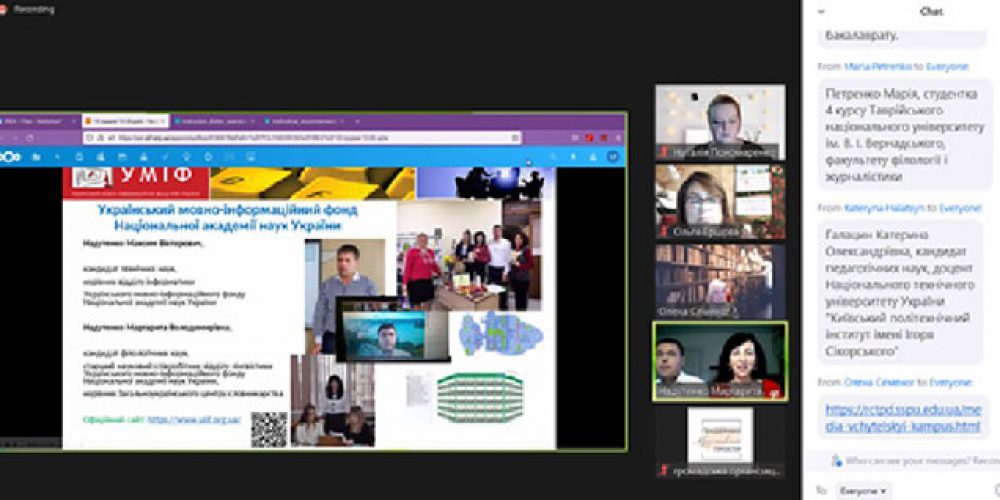Viewport: 1000px width, 500px height.
Task: Select Олена Семеног's video thumbnail
Action: (720, 280)
